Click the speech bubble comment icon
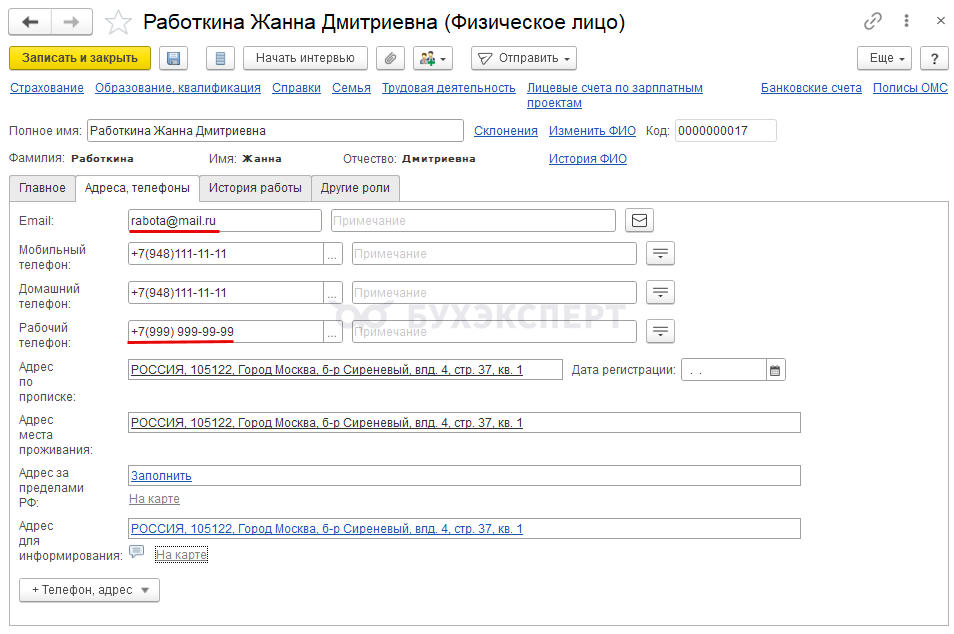 pos(137,552)
